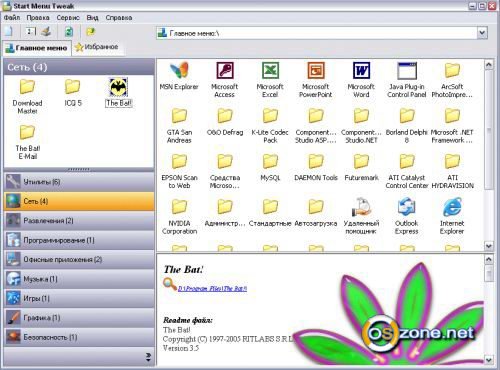Open the Файл menu
The width and height of the screenshot is (500, 370).
(12, 18)
